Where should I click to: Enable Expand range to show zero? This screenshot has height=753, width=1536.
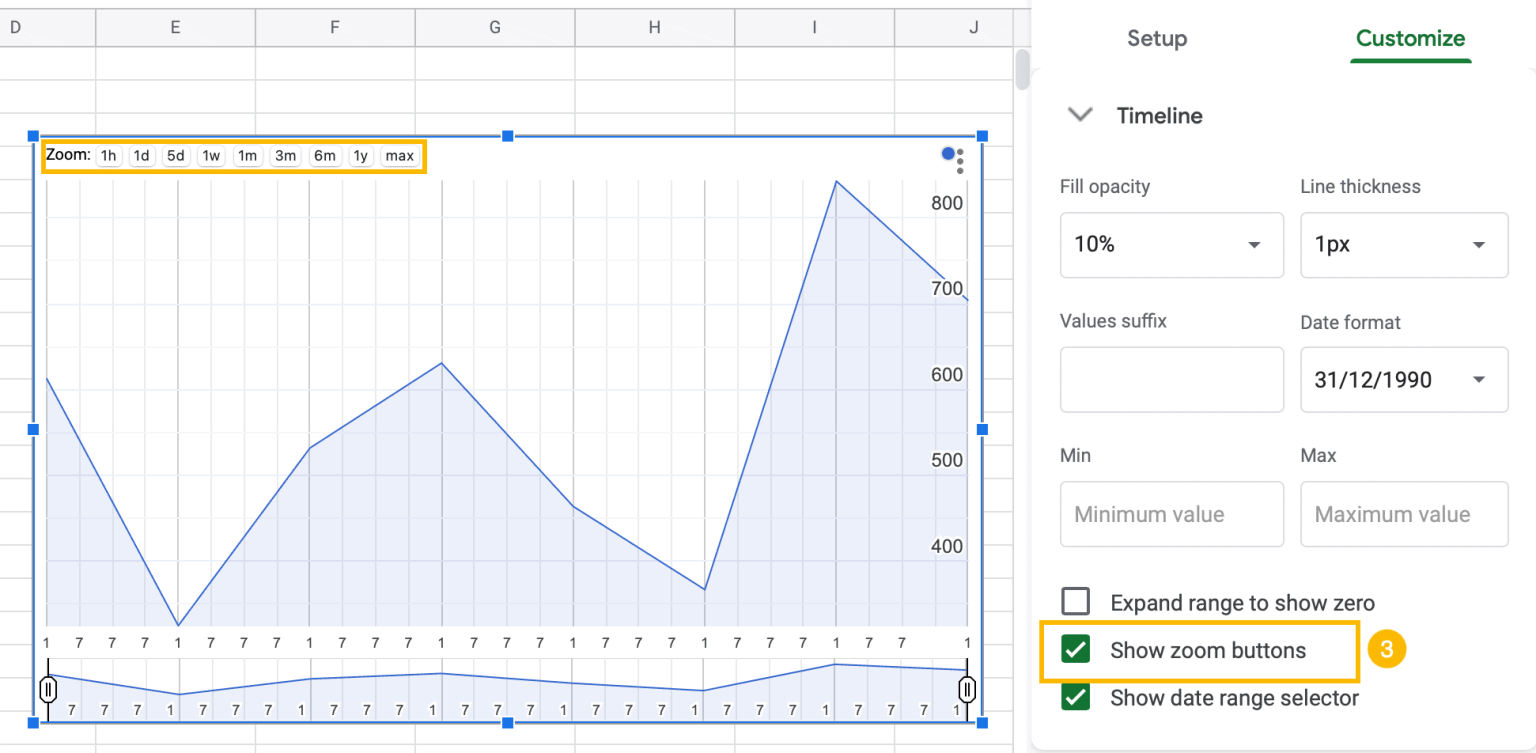(1075, 601)
